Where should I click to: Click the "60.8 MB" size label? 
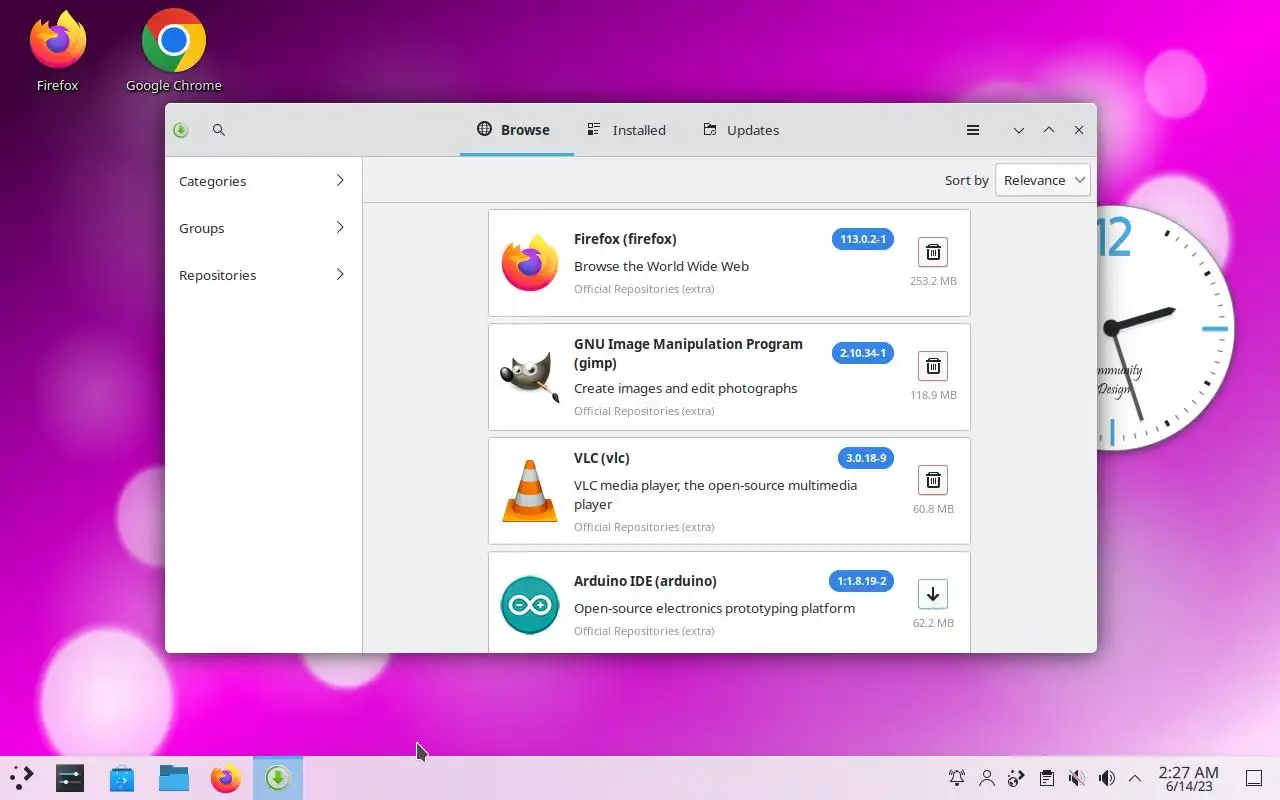coord(933,509)
